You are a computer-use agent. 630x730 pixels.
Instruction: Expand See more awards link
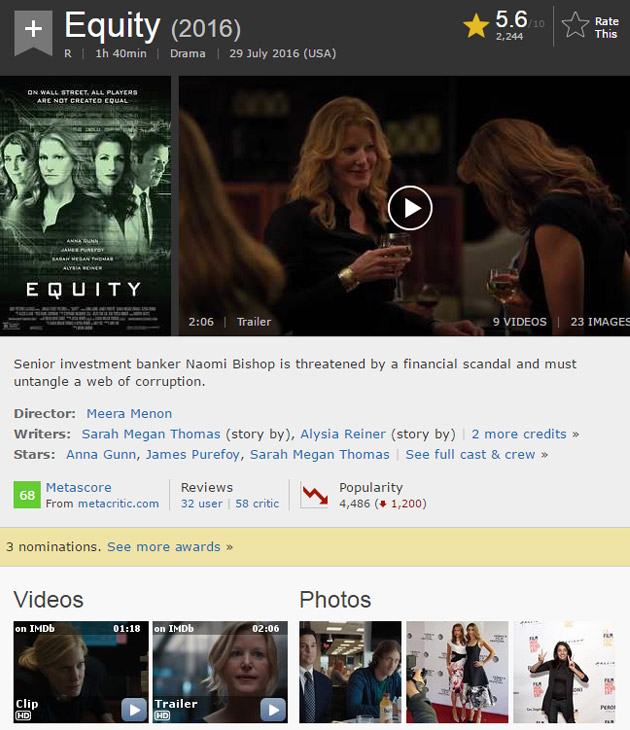(170, 547)
